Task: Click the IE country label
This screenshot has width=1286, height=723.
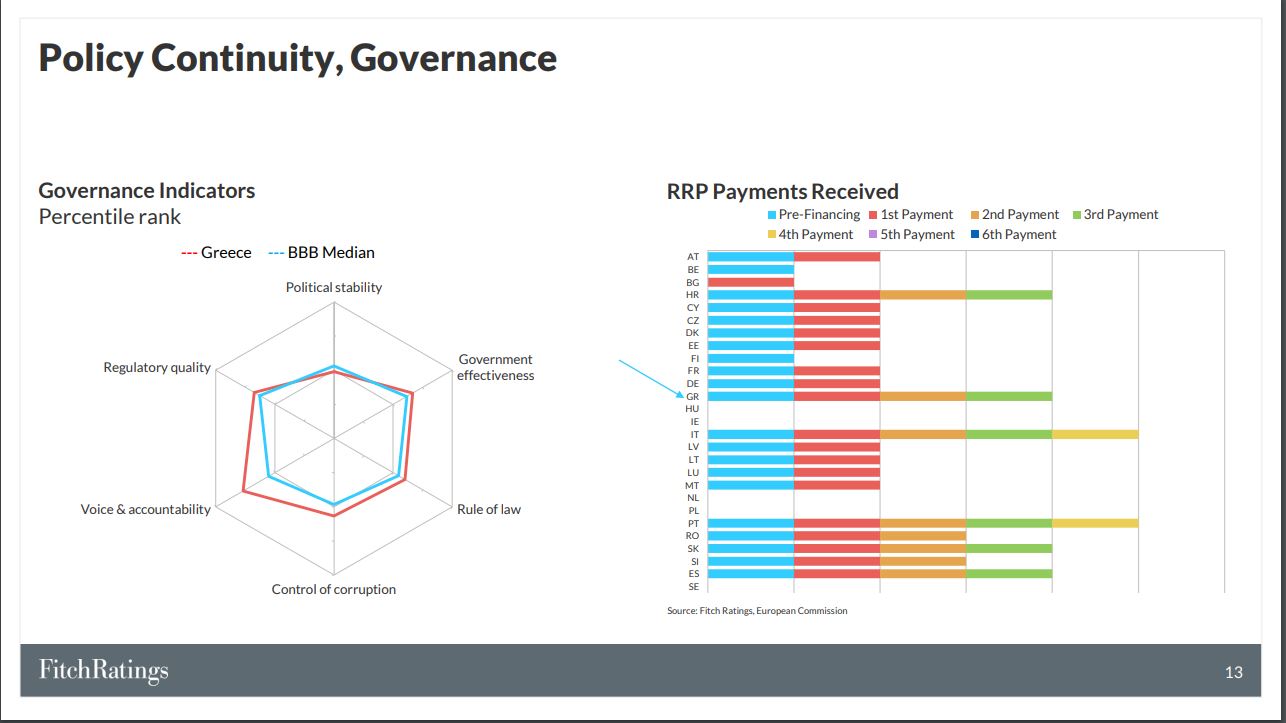Action: tap(695, 422)
